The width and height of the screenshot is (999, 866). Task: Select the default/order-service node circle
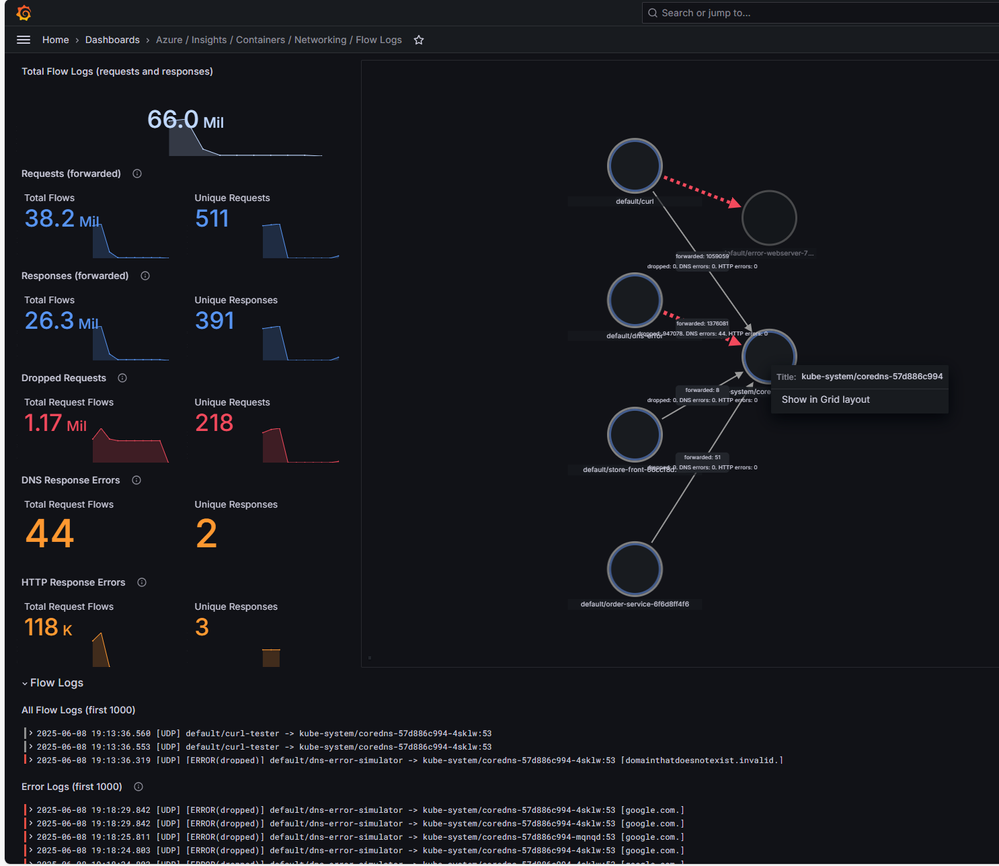pos(635,569)
